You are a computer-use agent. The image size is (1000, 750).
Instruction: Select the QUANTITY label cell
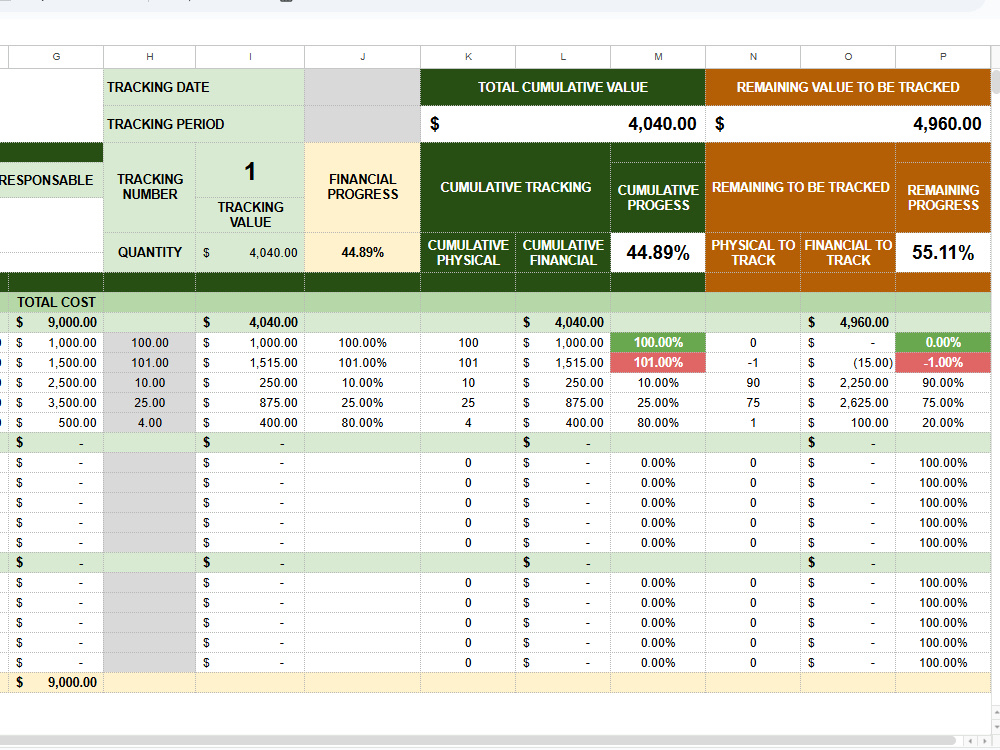(x=150, y=253)
